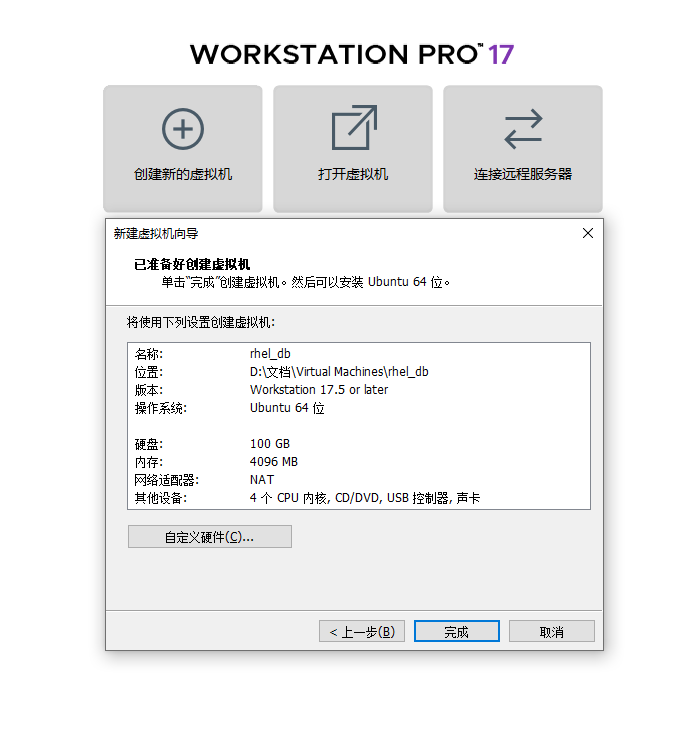Select the location path D:\文档\Virtual Machines\rhel_db
Viewport: 695px width, 754px height.
click(339, 372)
